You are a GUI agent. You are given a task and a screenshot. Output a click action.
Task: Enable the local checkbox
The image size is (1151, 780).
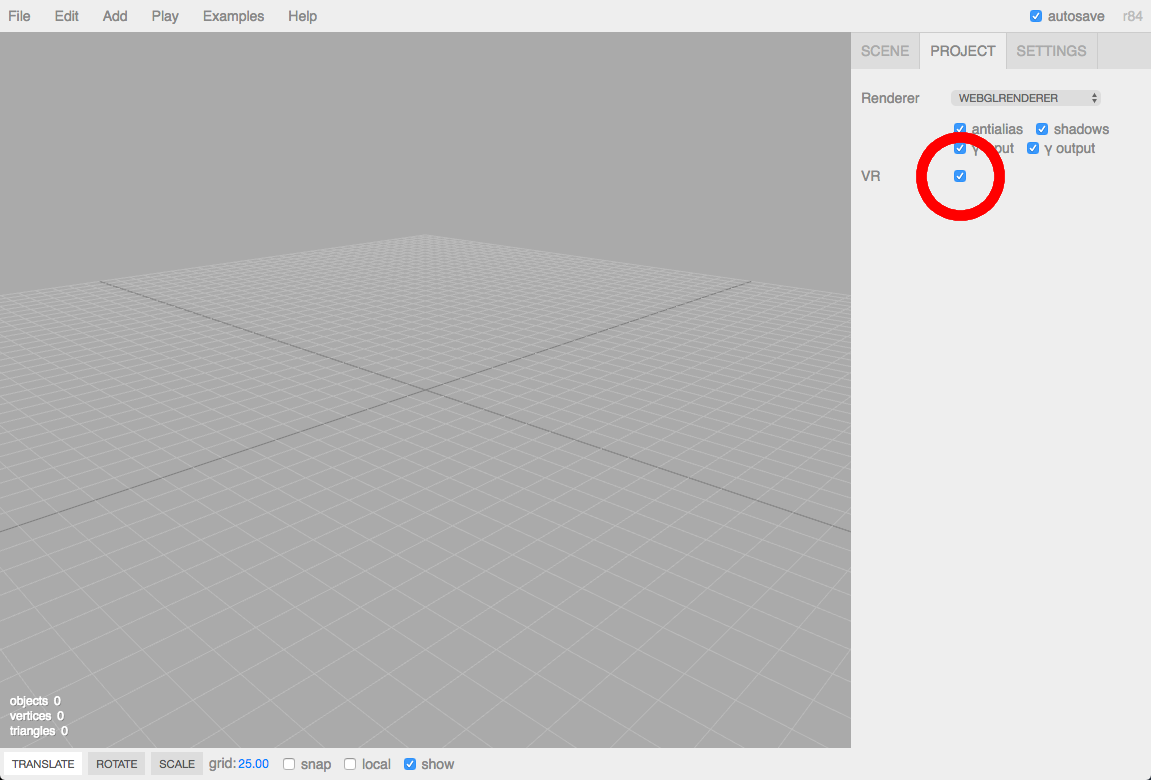[350, 764]
